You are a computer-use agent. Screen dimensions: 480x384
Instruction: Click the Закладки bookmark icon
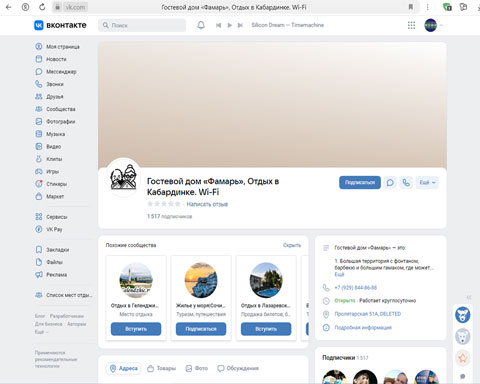tap(39, 250)
